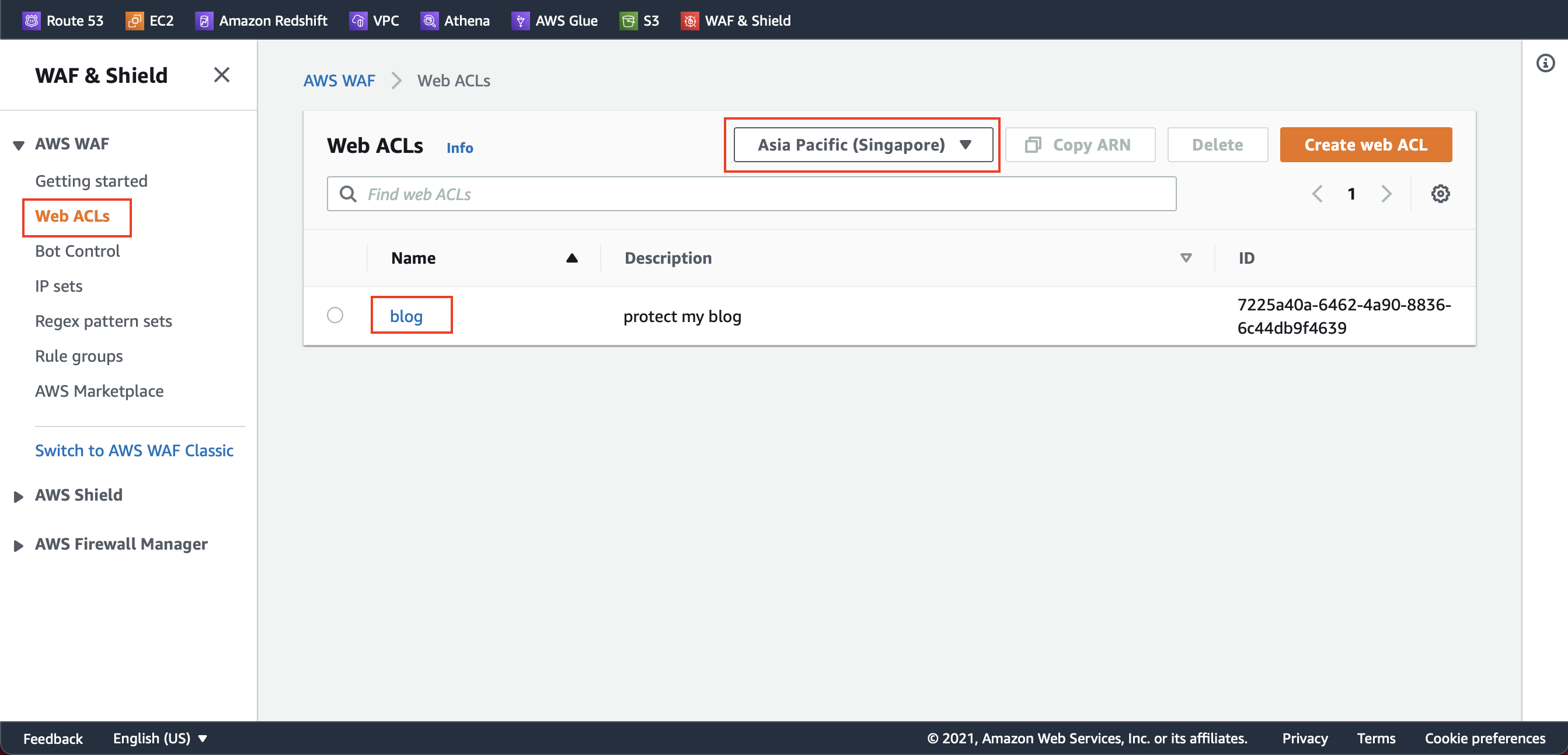
Task: Click the Description column header label
Action: (668, 258)
